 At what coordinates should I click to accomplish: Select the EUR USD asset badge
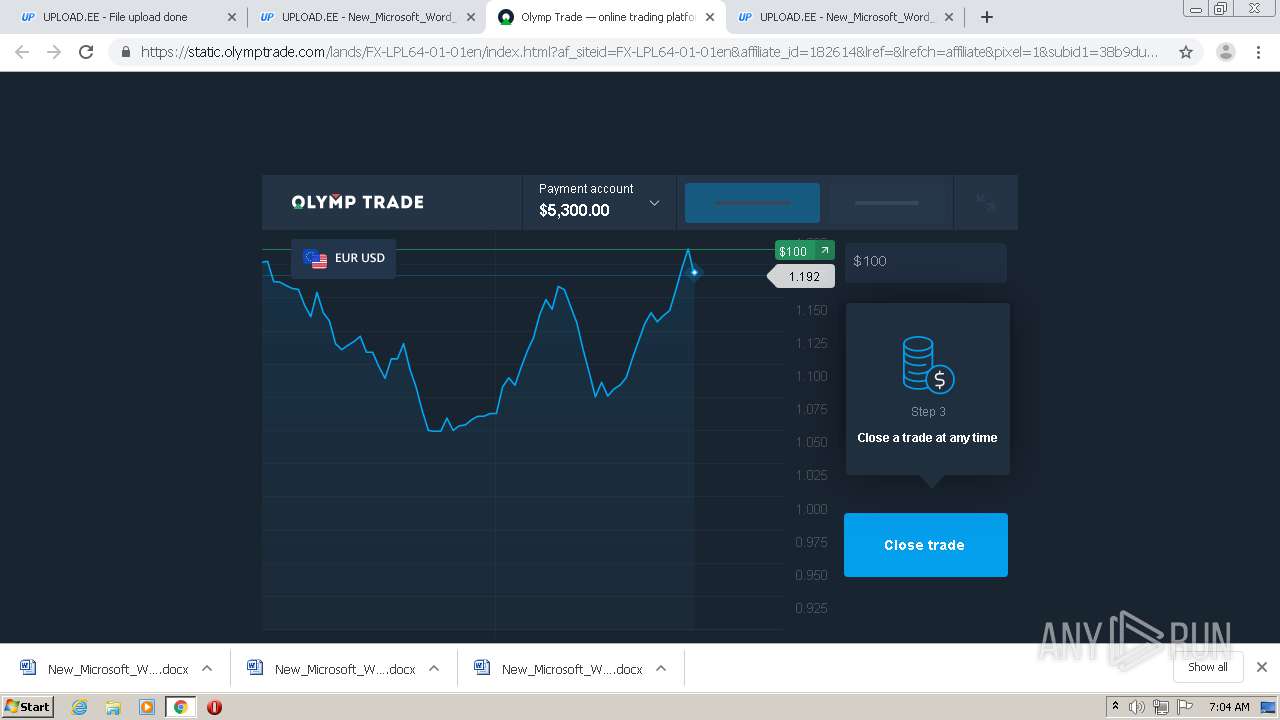pos(343,258)
